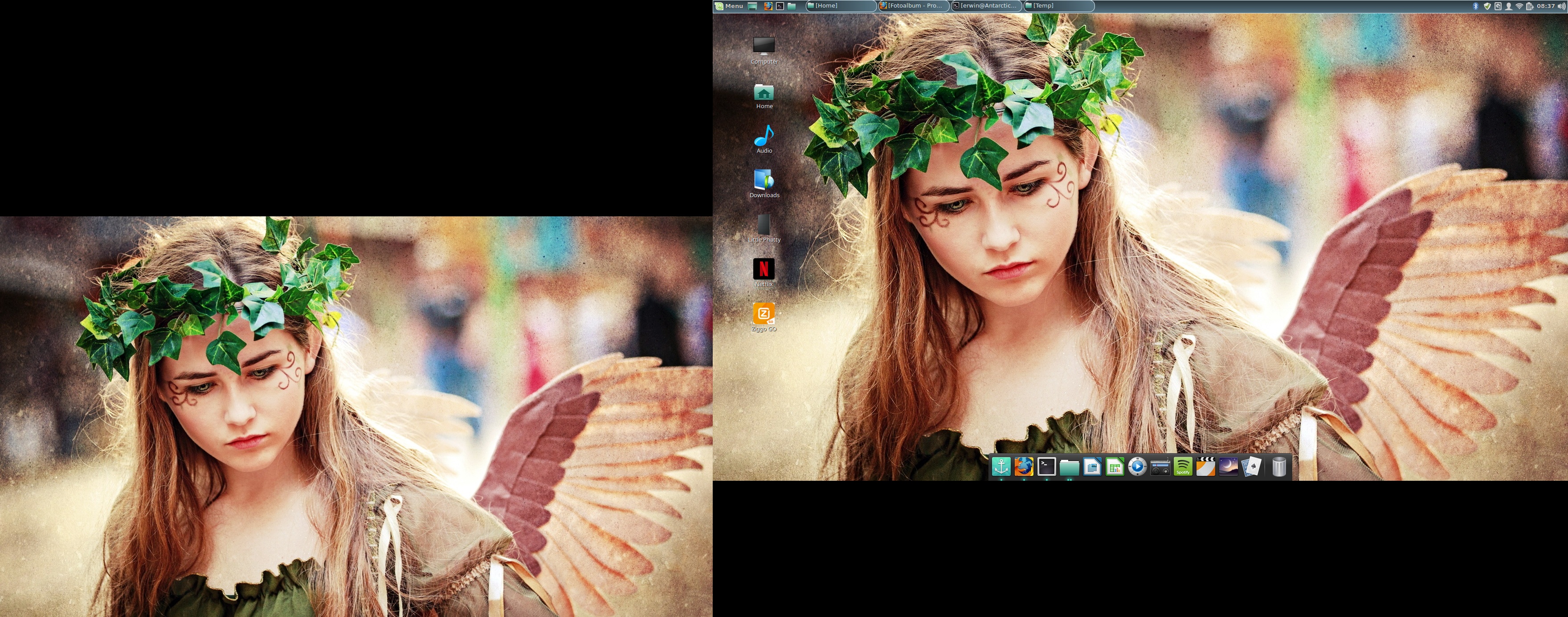Open the Mint Menu button

[x=729, y=5]
